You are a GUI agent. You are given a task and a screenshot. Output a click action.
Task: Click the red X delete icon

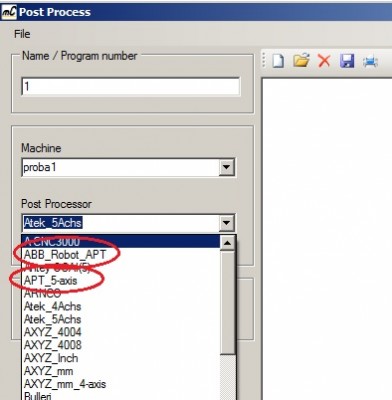(x=324, y=61)
